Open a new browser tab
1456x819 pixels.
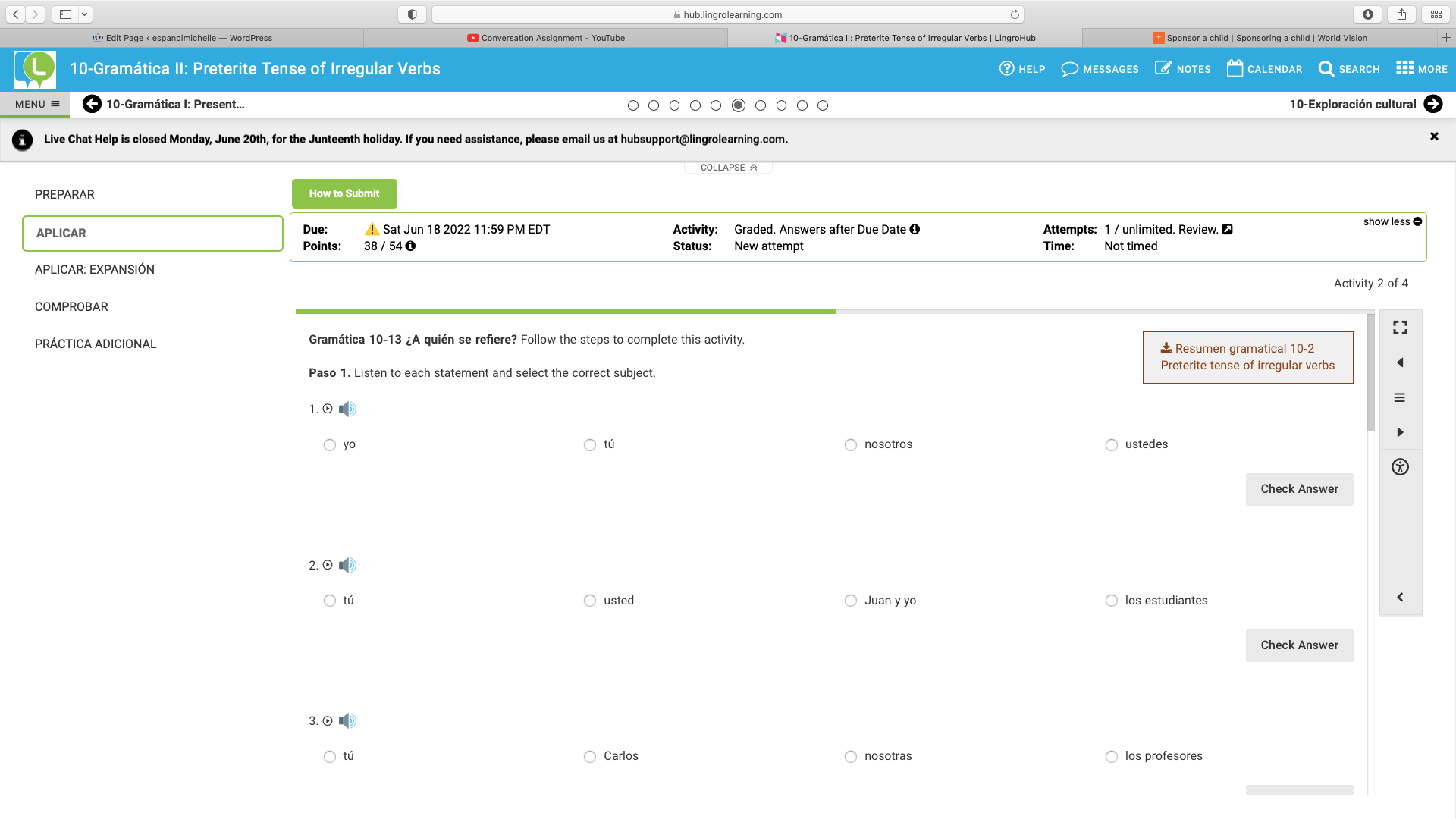tap(1446, 38)
